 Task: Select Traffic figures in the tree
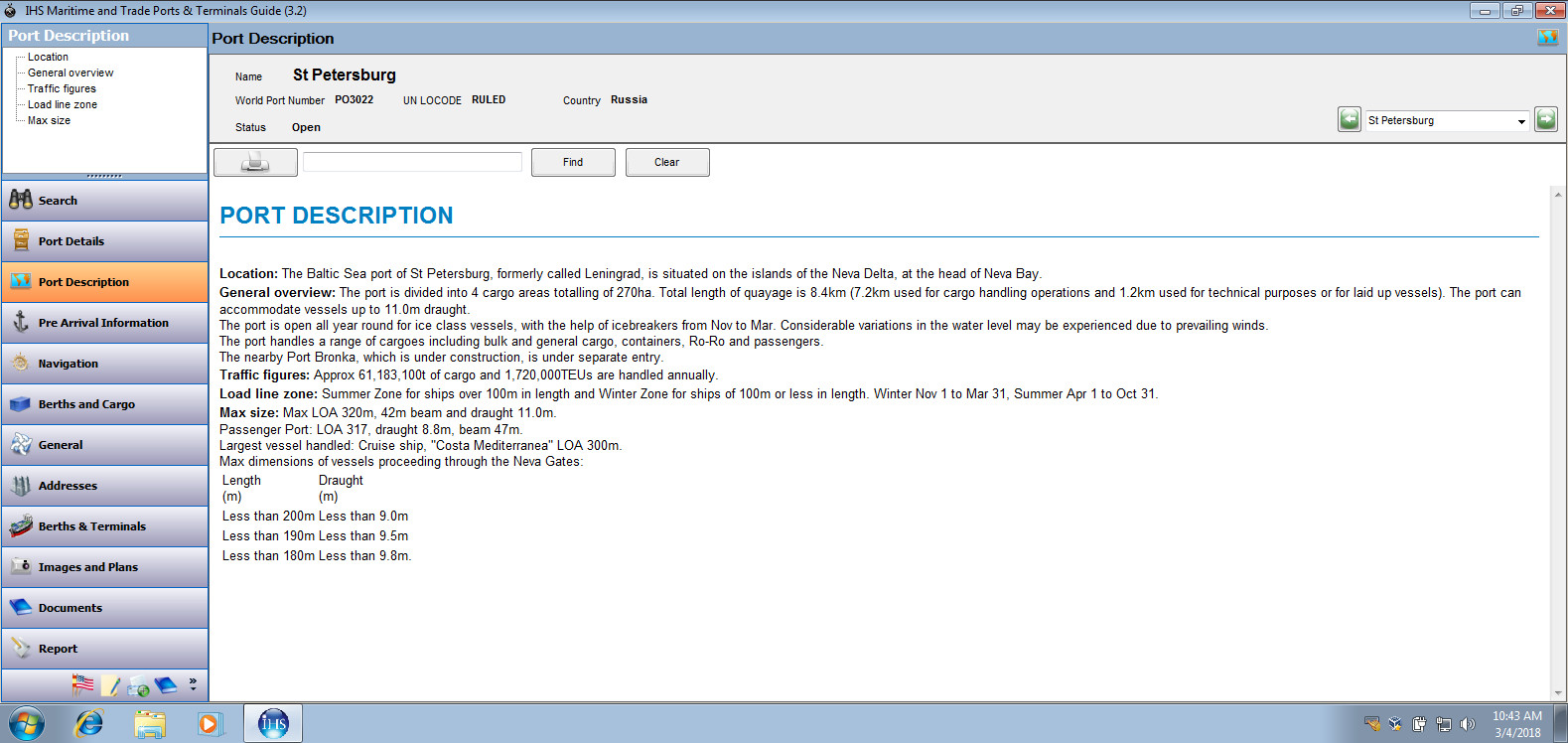(62, 88)
